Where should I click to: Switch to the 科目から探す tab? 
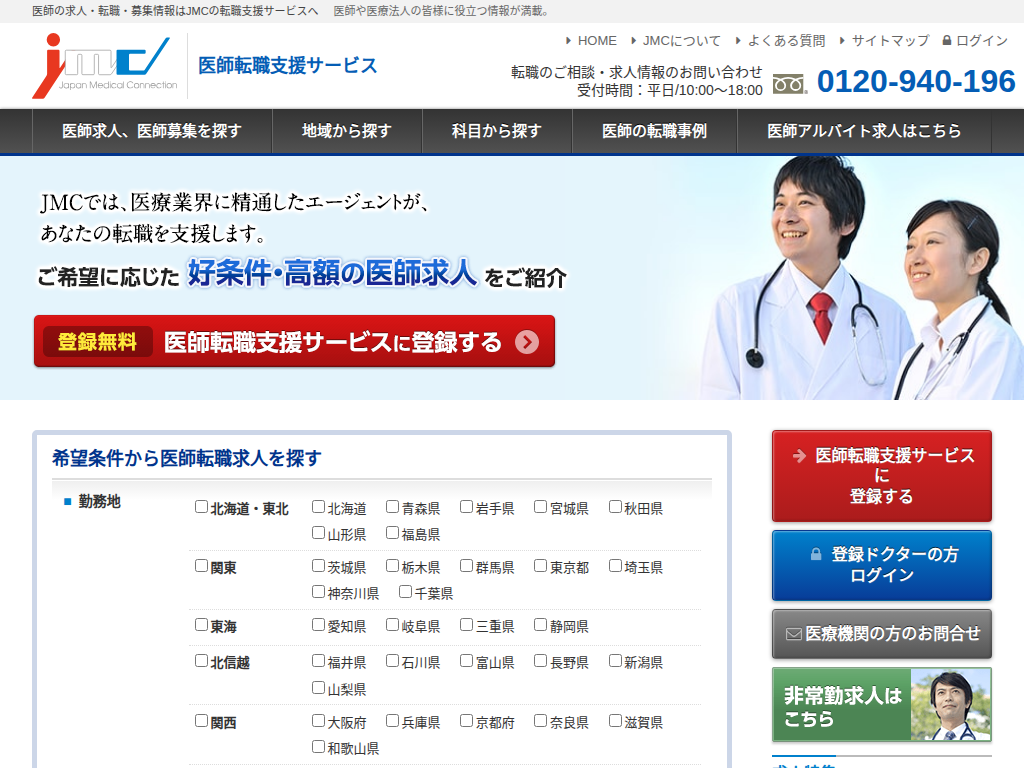coord(497,130)
